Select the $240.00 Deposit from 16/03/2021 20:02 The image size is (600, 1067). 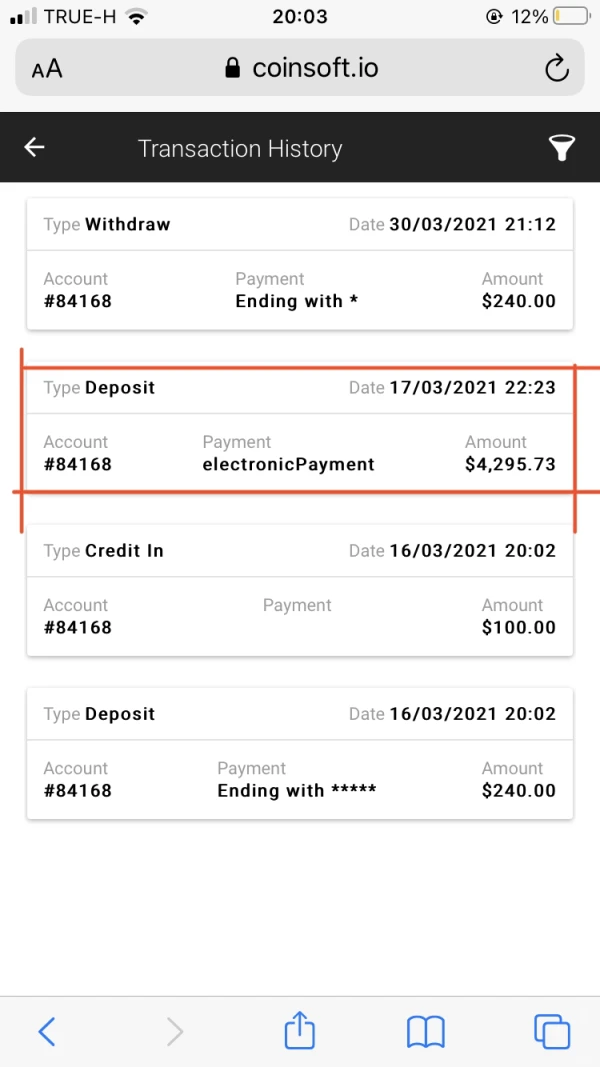(300, 753)
